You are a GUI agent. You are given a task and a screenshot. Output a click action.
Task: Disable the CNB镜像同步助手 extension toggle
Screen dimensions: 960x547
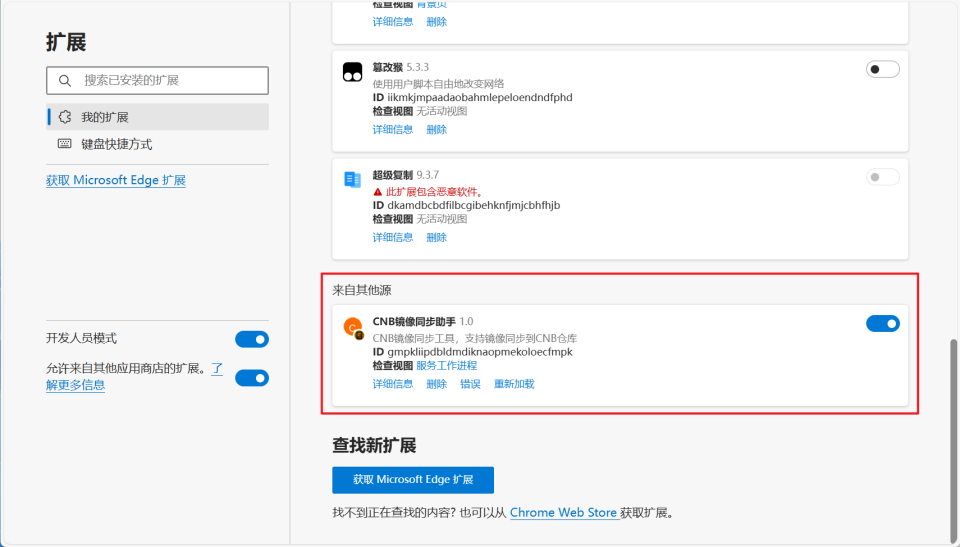(x=882, y=323)
